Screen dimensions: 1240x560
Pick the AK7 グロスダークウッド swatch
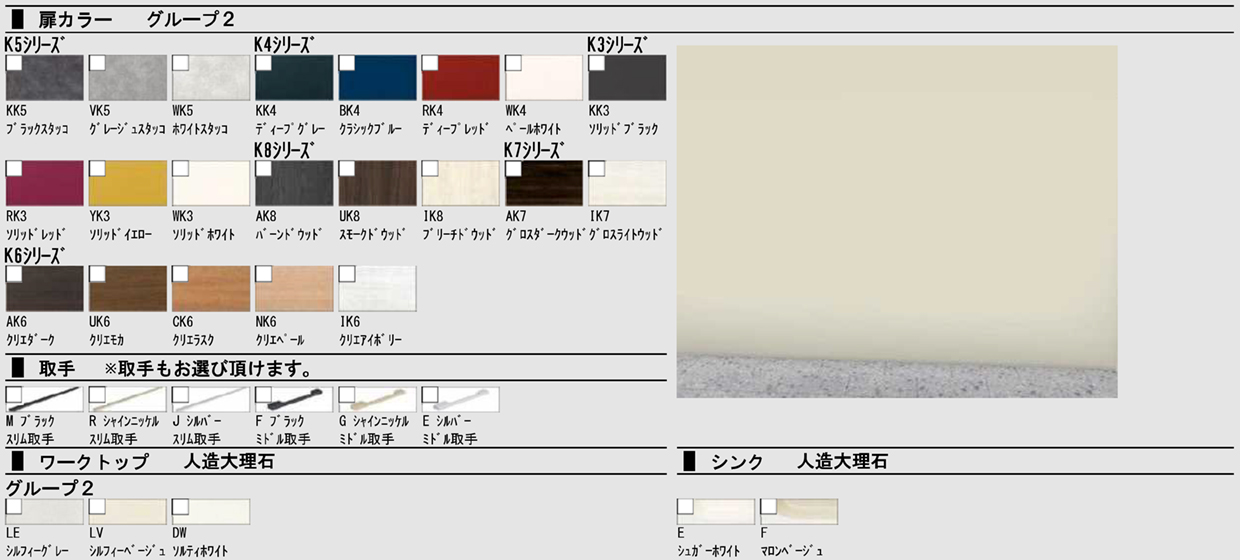tap(542, 183)
